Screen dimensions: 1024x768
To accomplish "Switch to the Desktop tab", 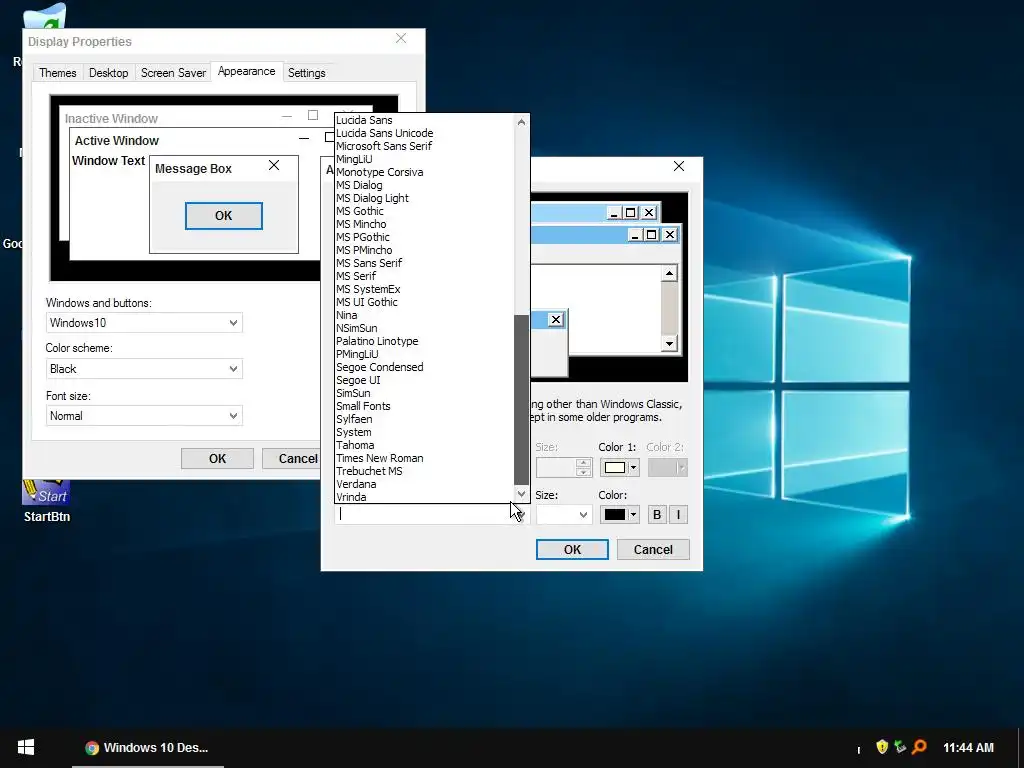I will click(108, 72).
